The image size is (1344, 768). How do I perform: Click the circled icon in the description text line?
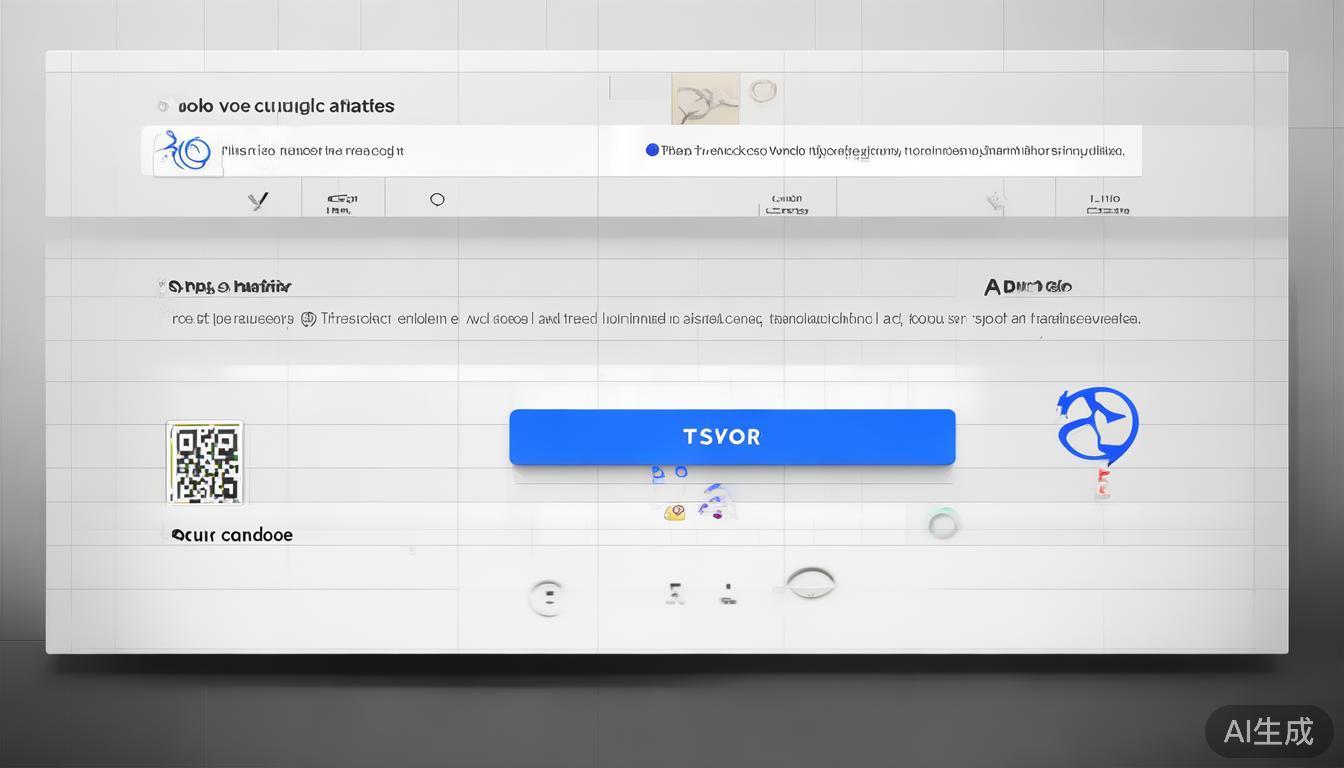pos(308,319)
